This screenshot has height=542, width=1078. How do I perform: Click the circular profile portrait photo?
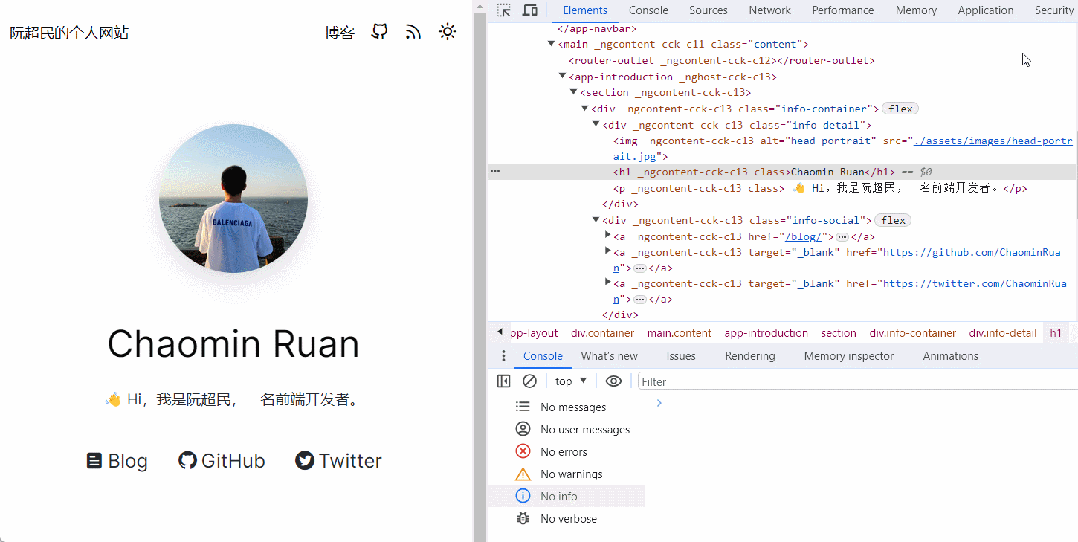tap(233, 199)
